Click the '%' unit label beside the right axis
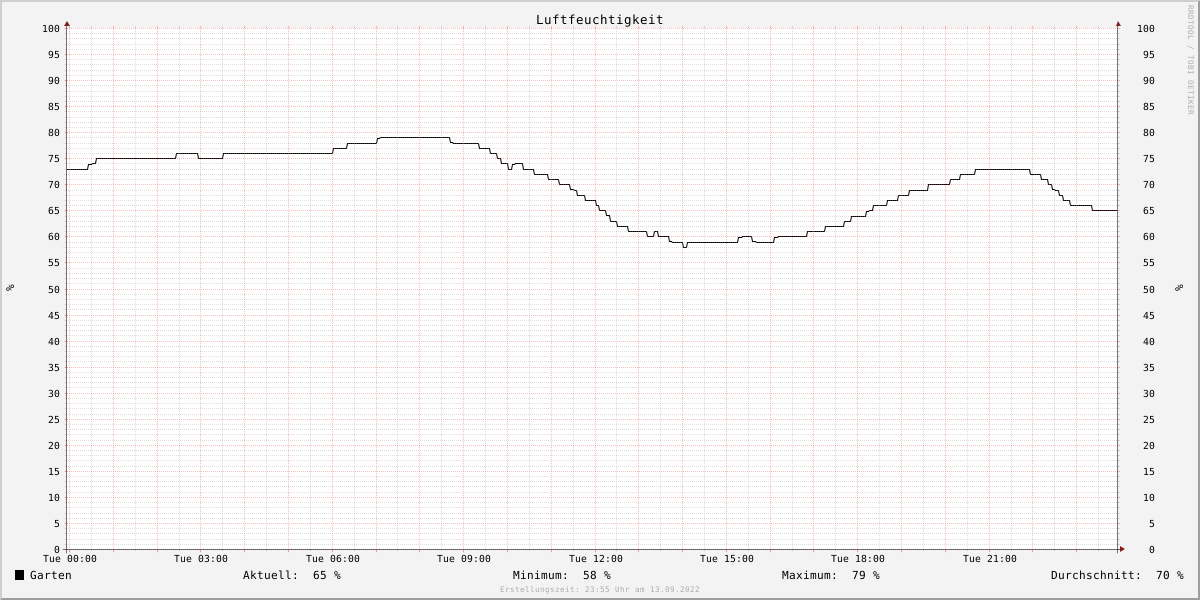1200x600 pixels. coord(1179,288)
